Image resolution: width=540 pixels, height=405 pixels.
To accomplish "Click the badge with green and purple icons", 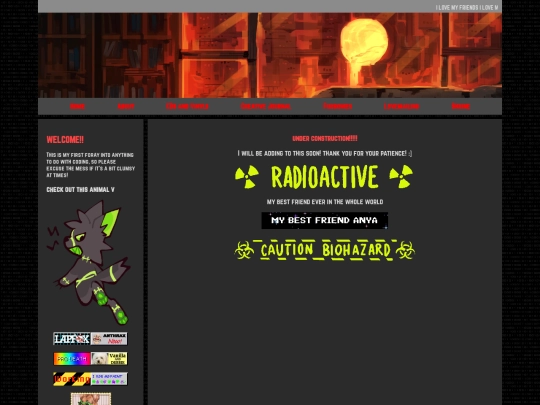I will click(109, 379).
